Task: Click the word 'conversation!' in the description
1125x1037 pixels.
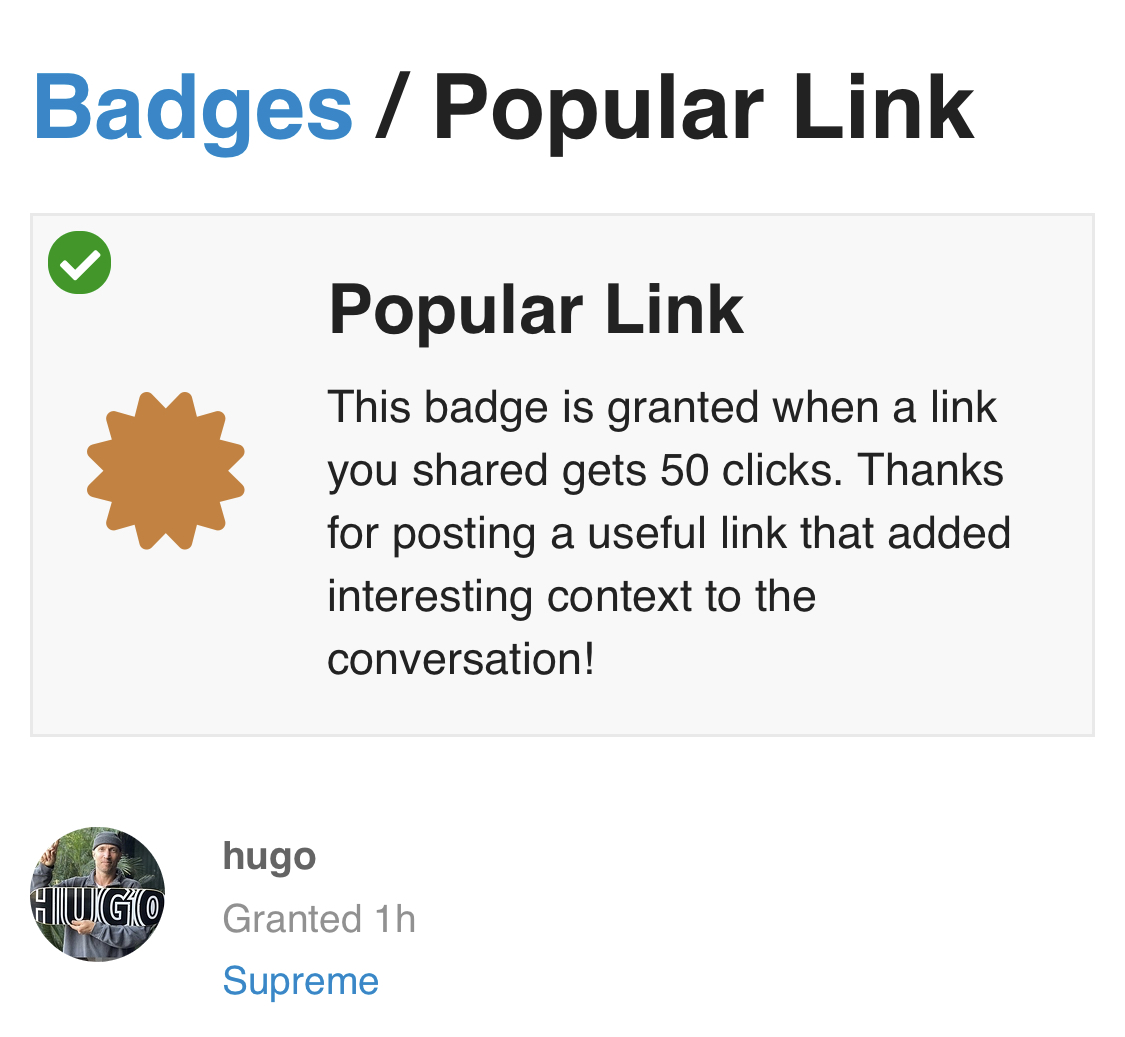Action: (461, 659)
